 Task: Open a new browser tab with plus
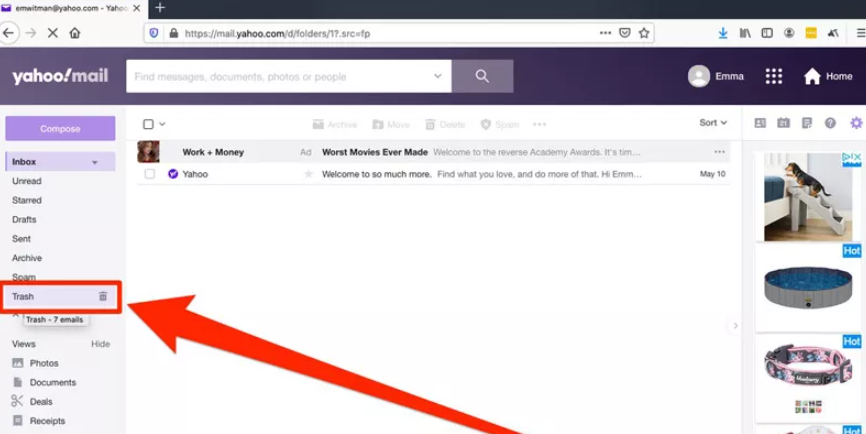160,8
